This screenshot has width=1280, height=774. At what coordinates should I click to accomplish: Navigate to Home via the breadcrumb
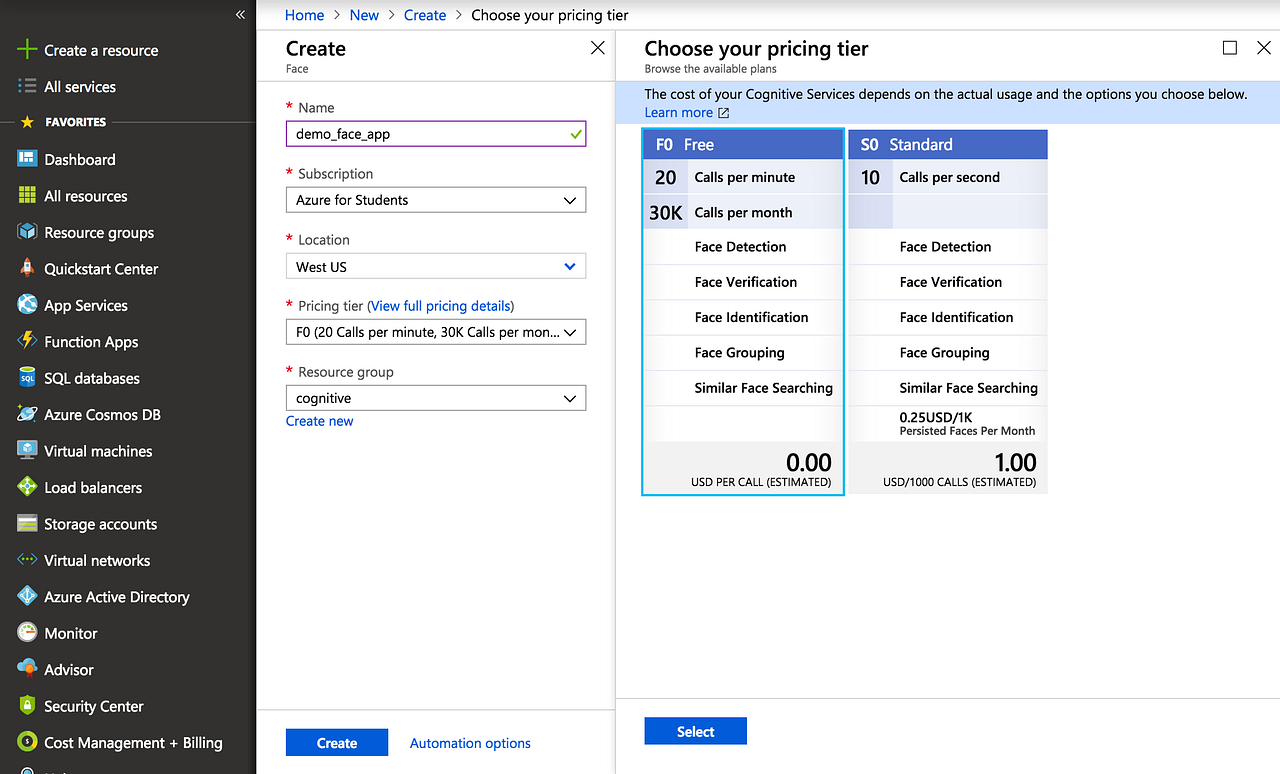(304, 15)
